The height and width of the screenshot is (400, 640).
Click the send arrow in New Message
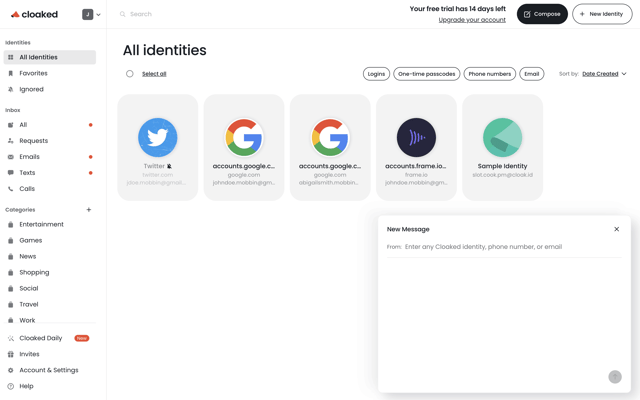[x=615, y=377]
